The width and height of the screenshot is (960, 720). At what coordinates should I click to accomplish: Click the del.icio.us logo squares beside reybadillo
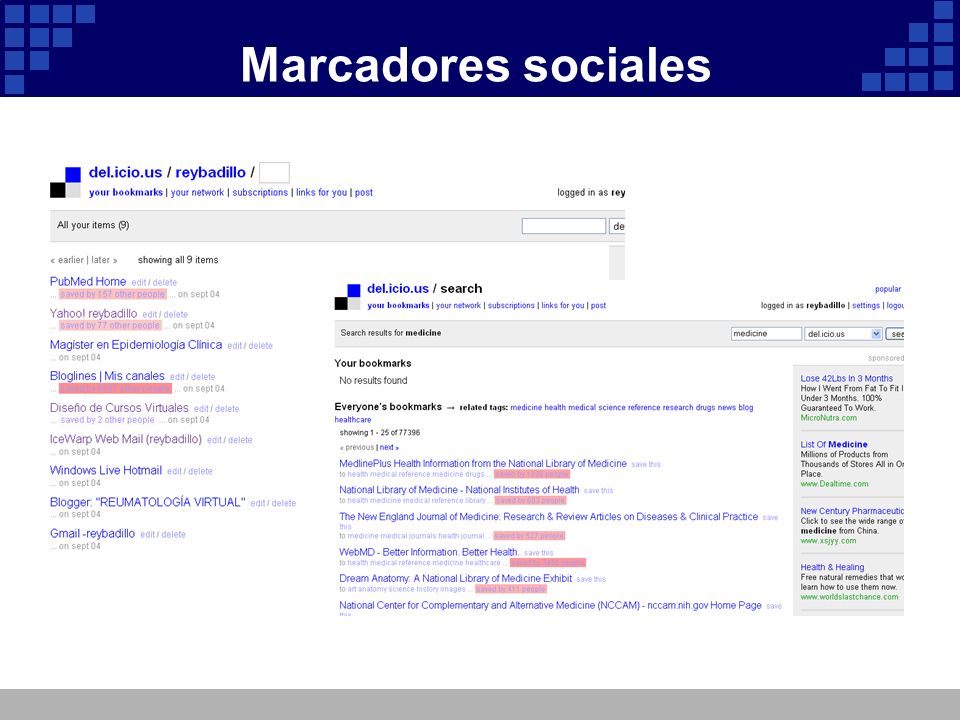coord(66,182)
